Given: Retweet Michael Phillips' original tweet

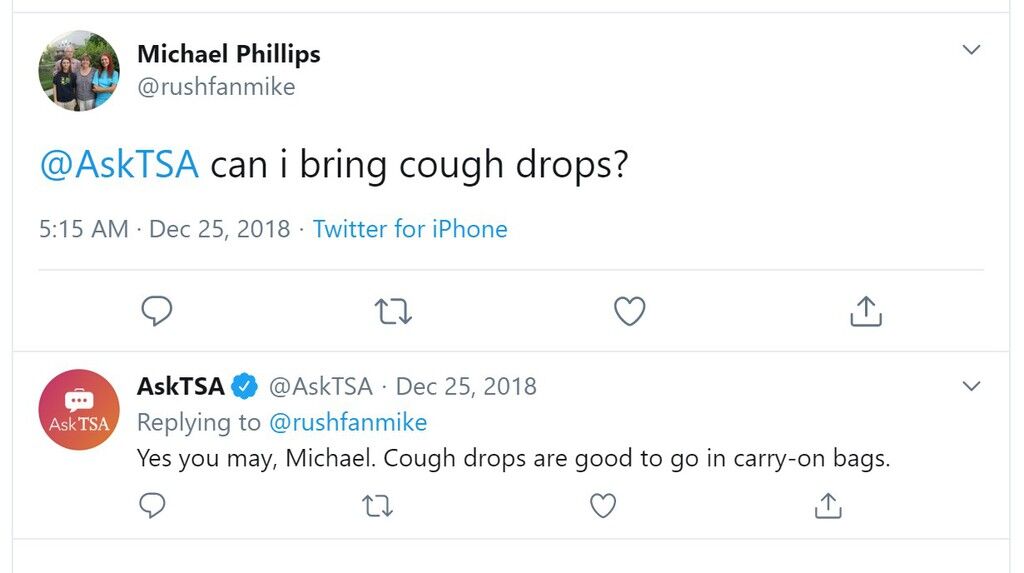Looking at the screenshot, I should pyautogui.click(x=393, y=312).
